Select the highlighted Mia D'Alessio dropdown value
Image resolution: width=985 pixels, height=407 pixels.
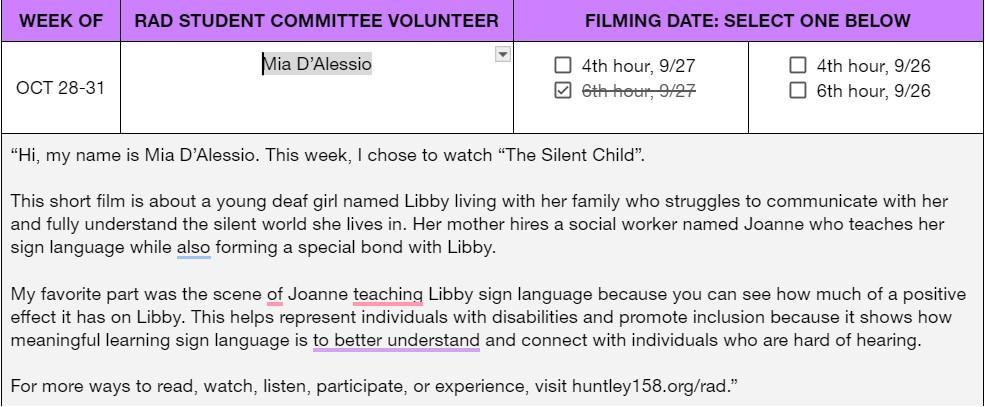pyautogui.click(x=317, y=65)
